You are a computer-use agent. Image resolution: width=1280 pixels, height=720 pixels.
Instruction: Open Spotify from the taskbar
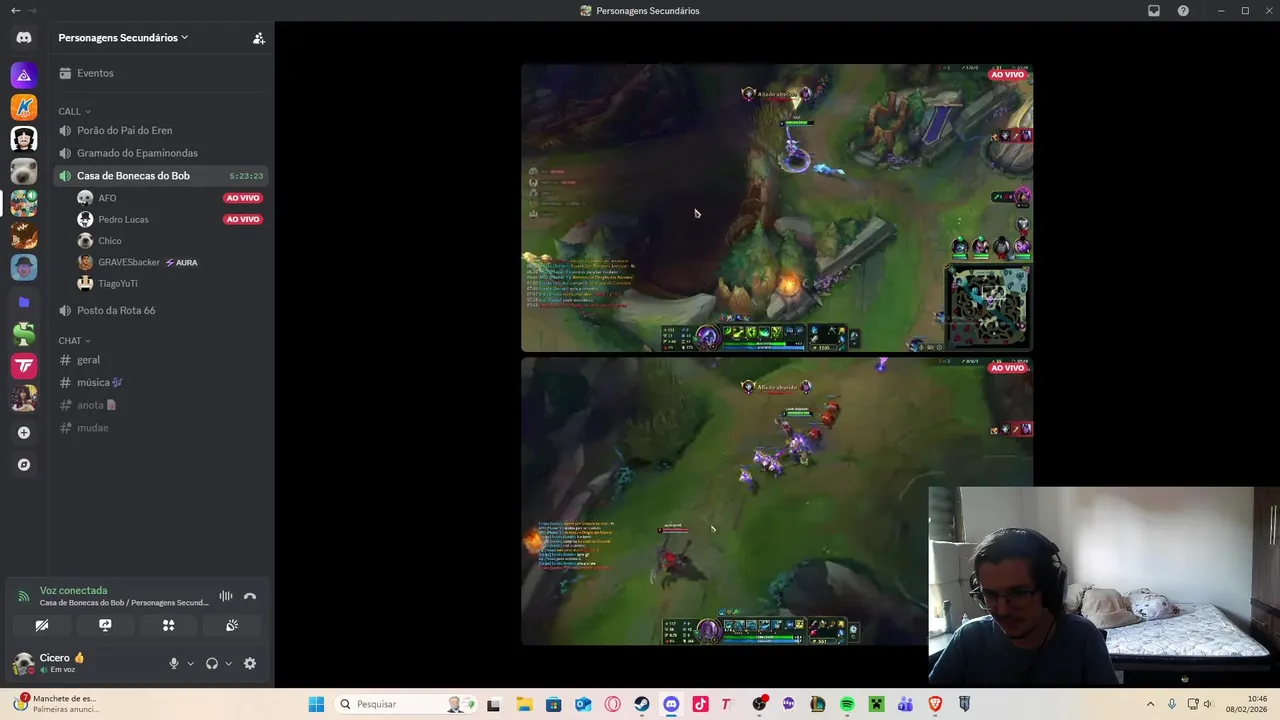(x=847, y=704)
